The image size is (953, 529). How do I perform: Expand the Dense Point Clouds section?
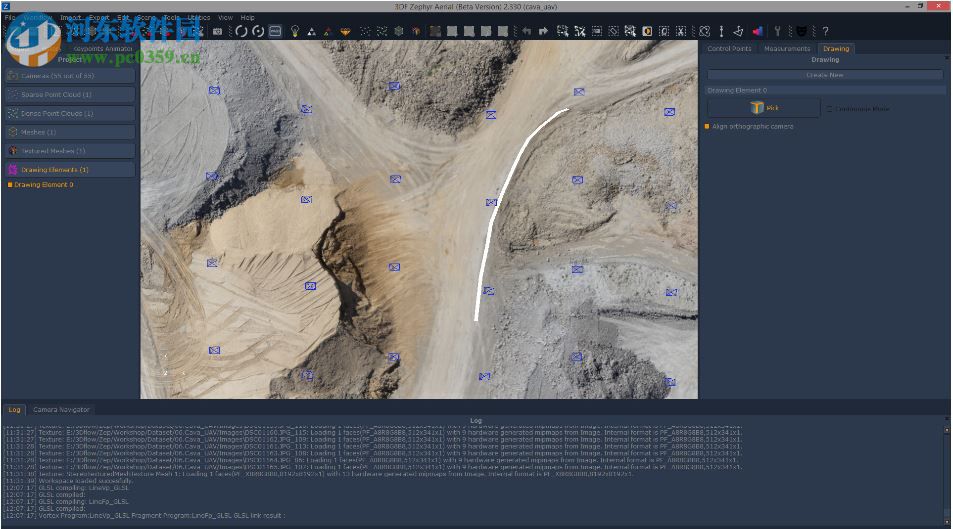click(x=71, y=114)
